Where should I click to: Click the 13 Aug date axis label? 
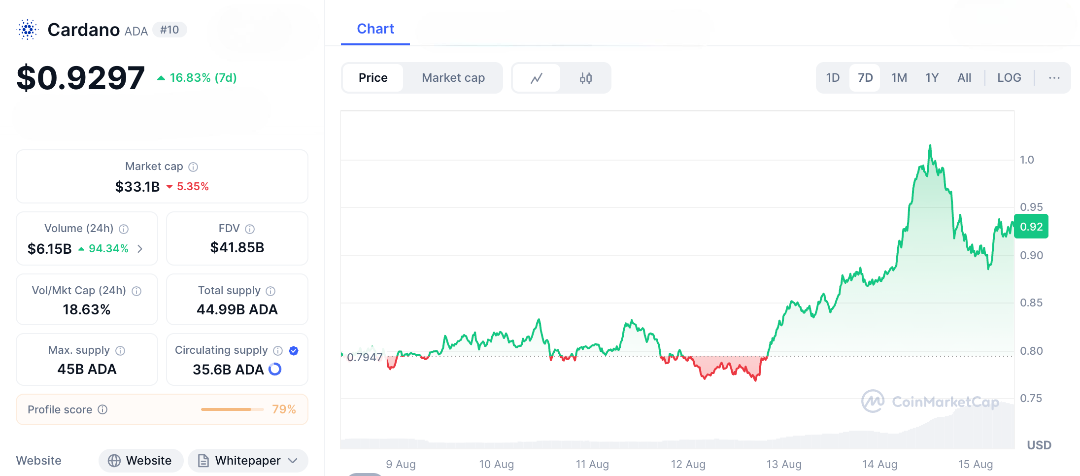[785, 464]
